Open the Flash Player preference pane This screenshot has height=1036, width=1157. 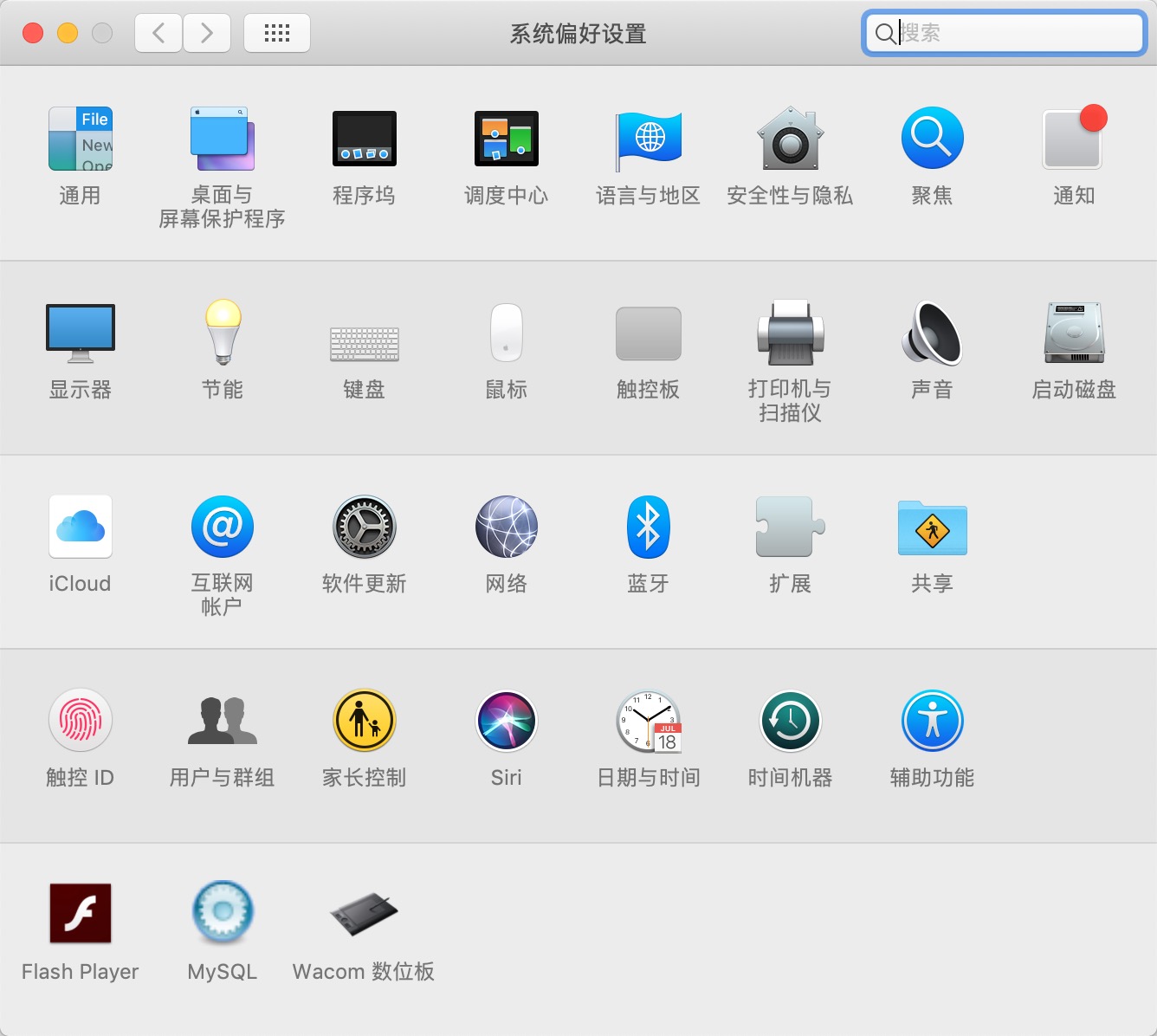81,913
